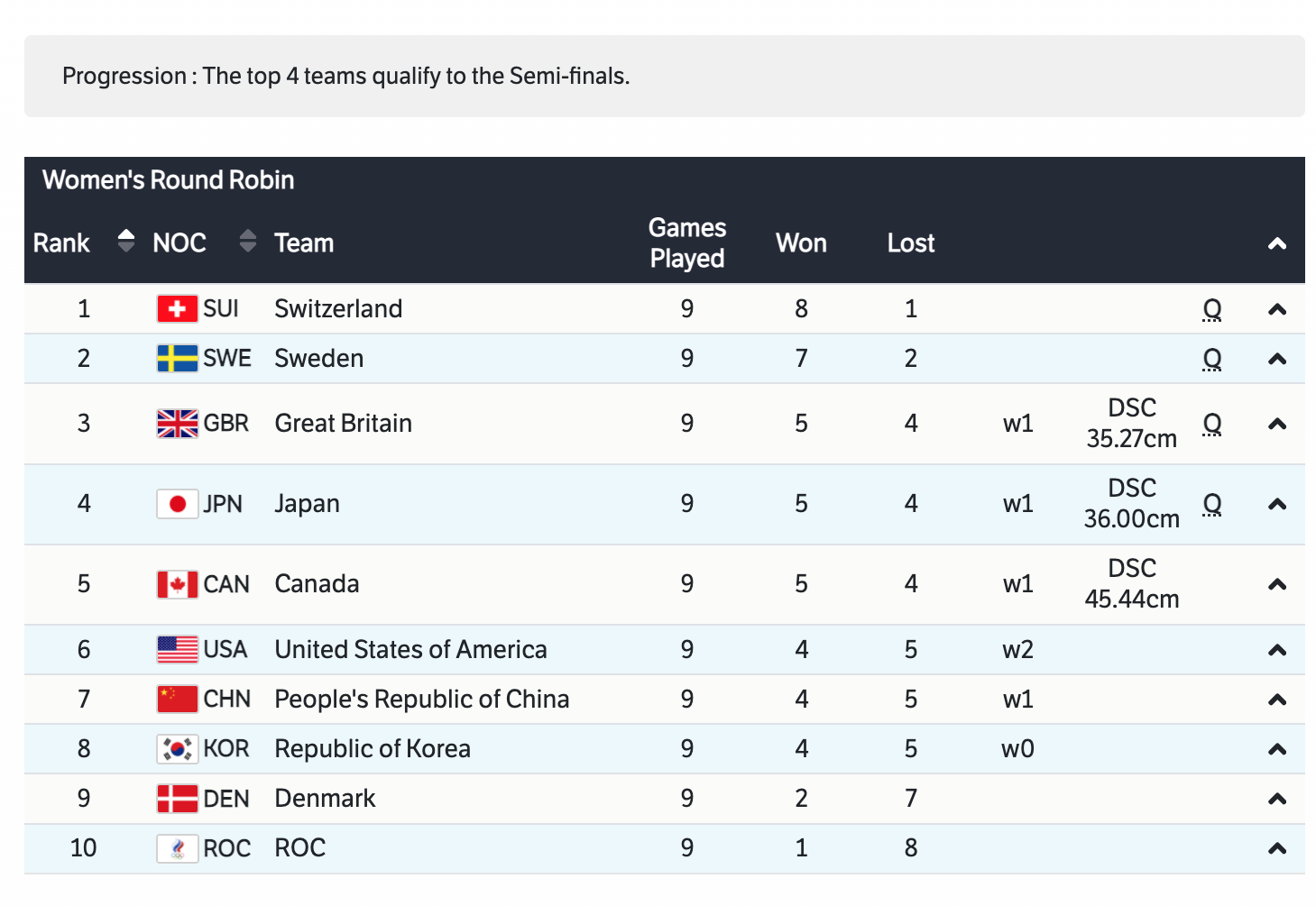The image size is (1316, 906).
Task: Click the Denmark flag icon
Action: 177,799
